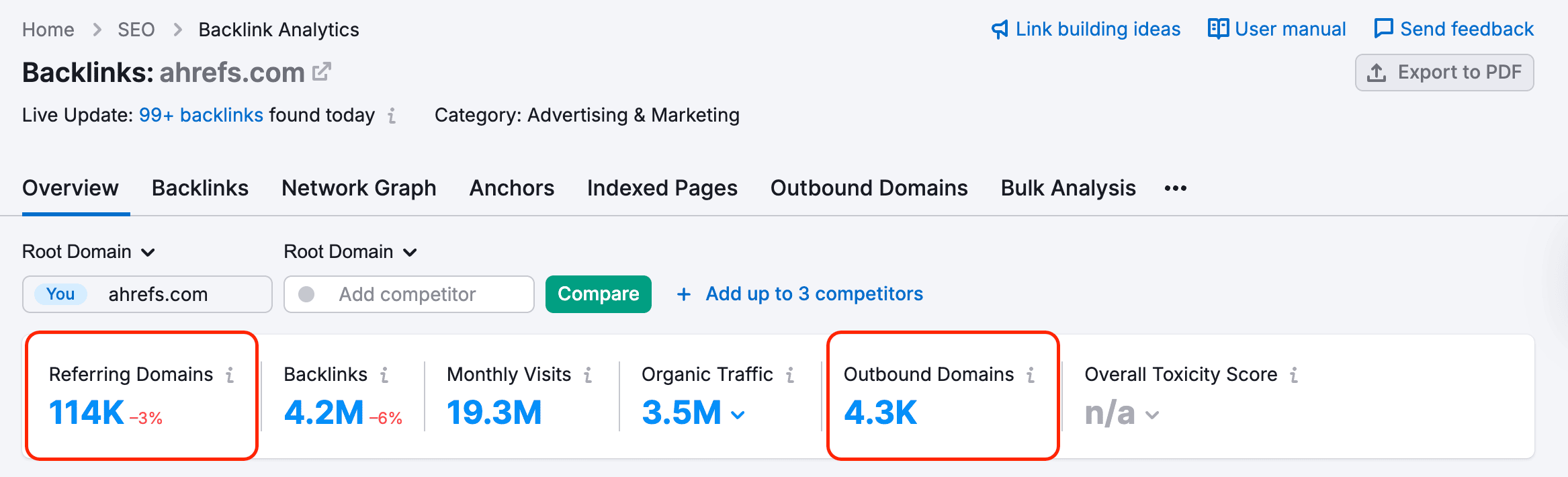Expand Organic Traffic 3.5M chevron
1568x477 pixels.
point(738,415)
